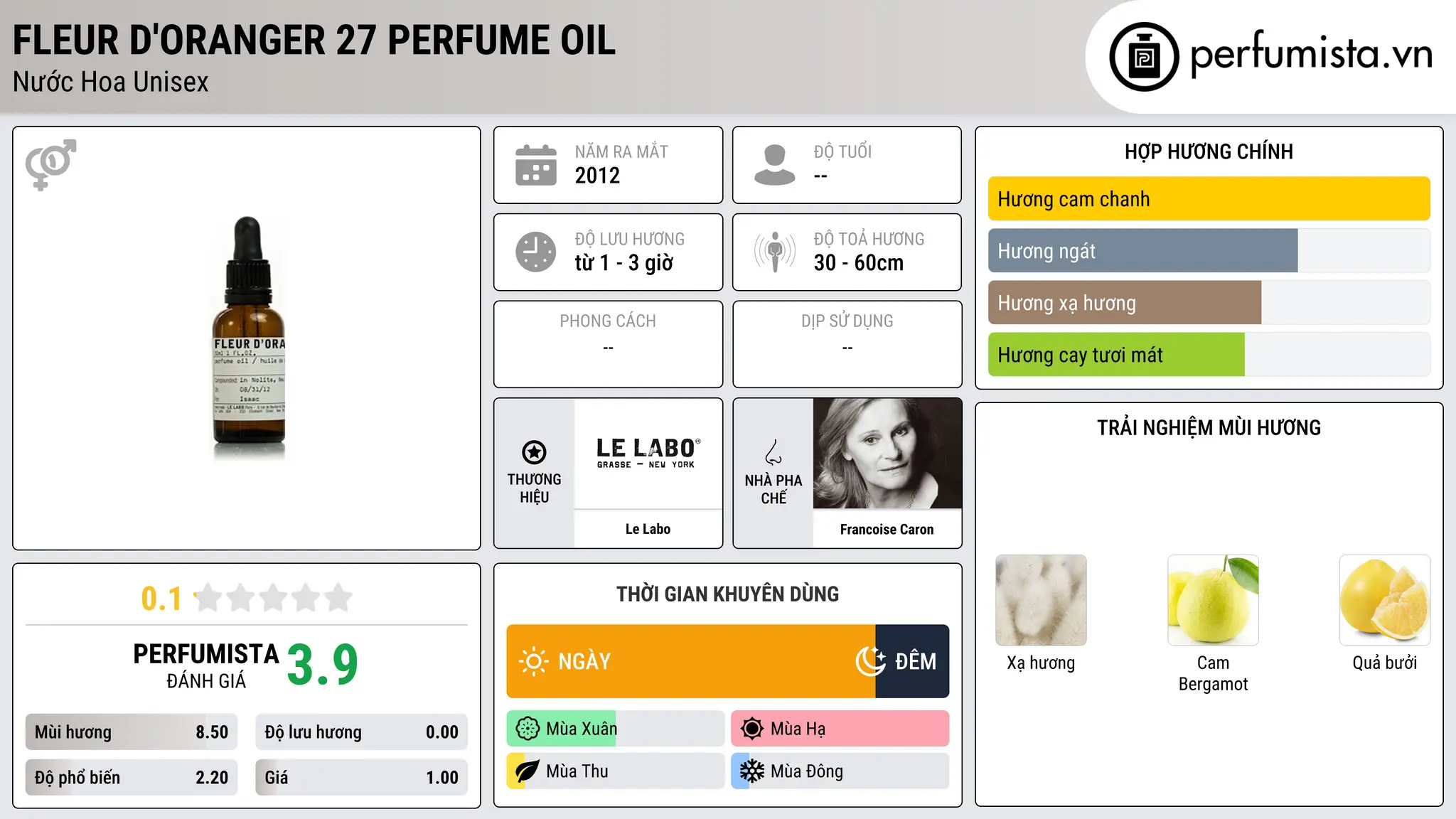1456x819 pixels.
Task: Click the snowflake Mùa Đông icon
Action: (751, 771)
